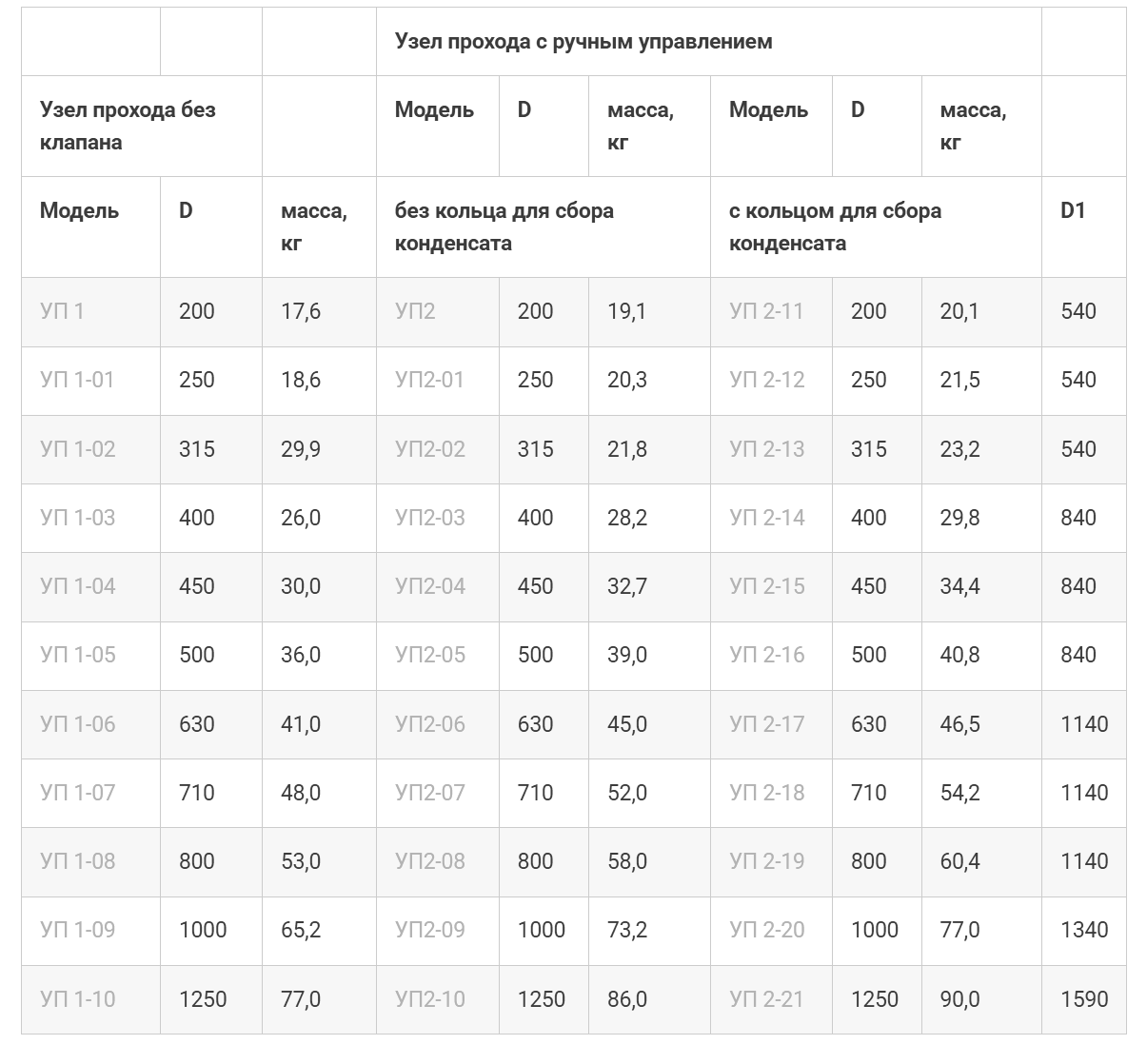Open the УП 1 model link
Screen dimensions: 1147x1064
(x=62, y=311)
